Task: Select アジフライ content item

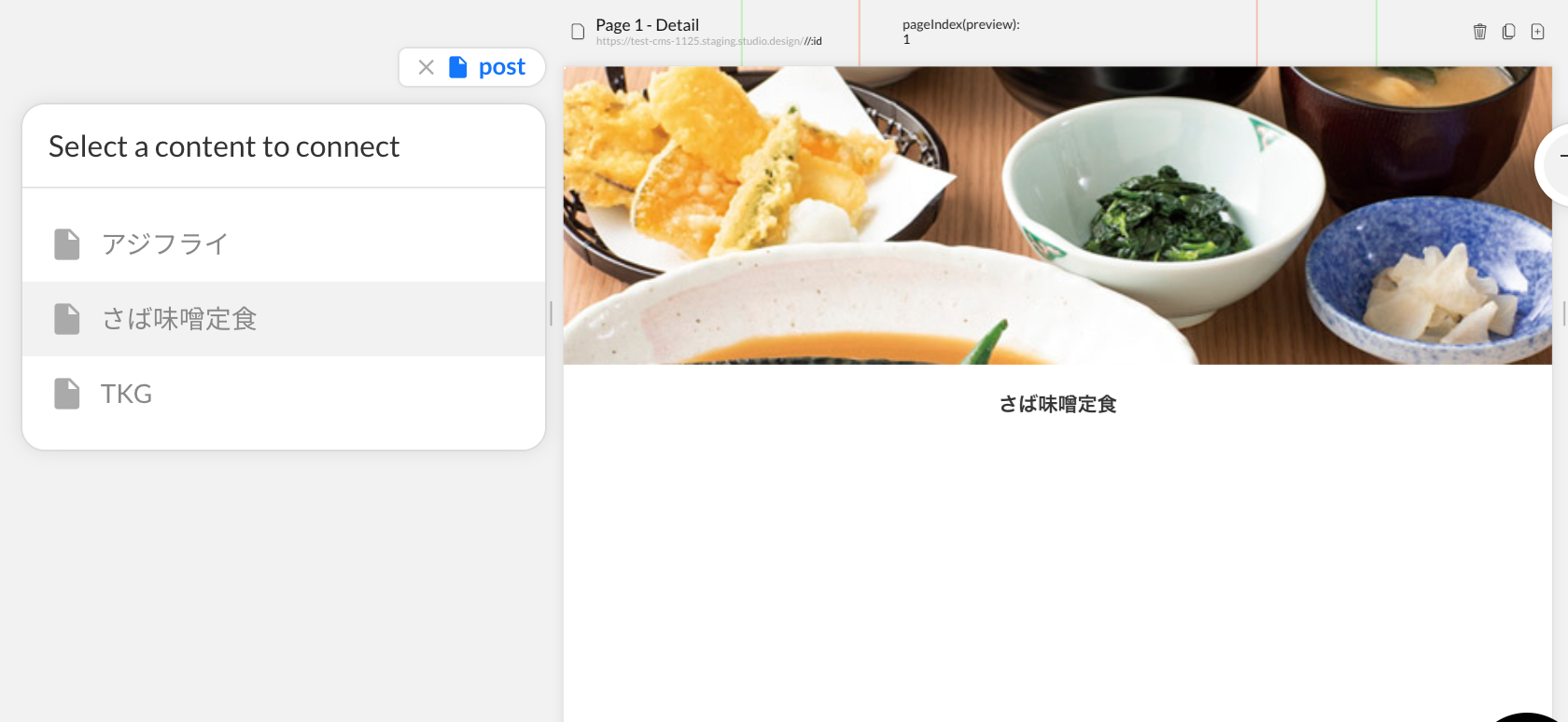Action: pyautogui.click(x=284, y=244)
